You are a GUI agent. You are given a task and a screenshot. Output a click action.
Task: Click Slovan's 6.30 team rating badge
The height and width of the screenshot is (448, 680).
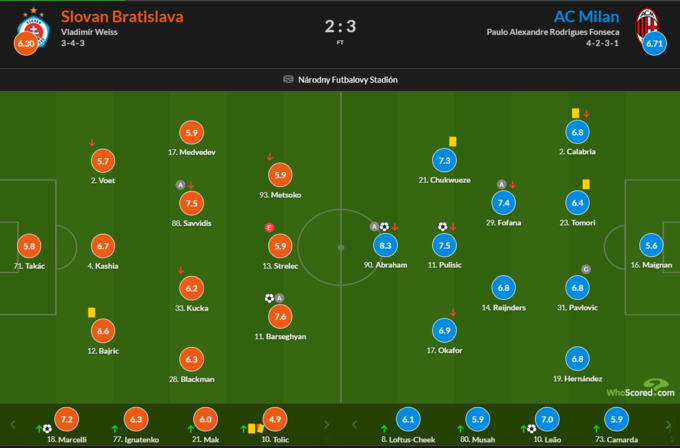(x=29, y=45)
